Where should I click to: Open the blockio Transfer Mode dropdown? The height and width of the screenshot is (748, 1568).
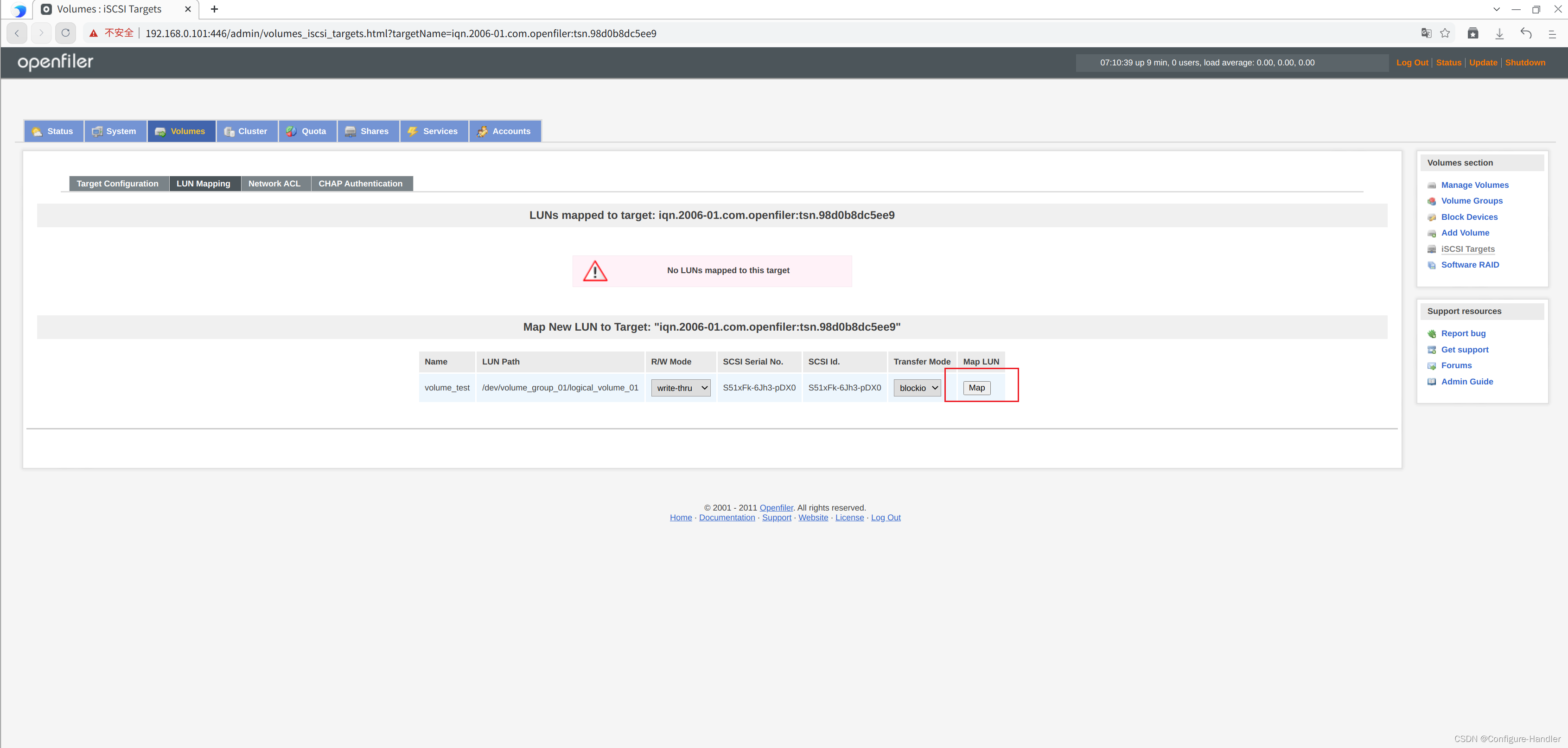coord(917,388)
